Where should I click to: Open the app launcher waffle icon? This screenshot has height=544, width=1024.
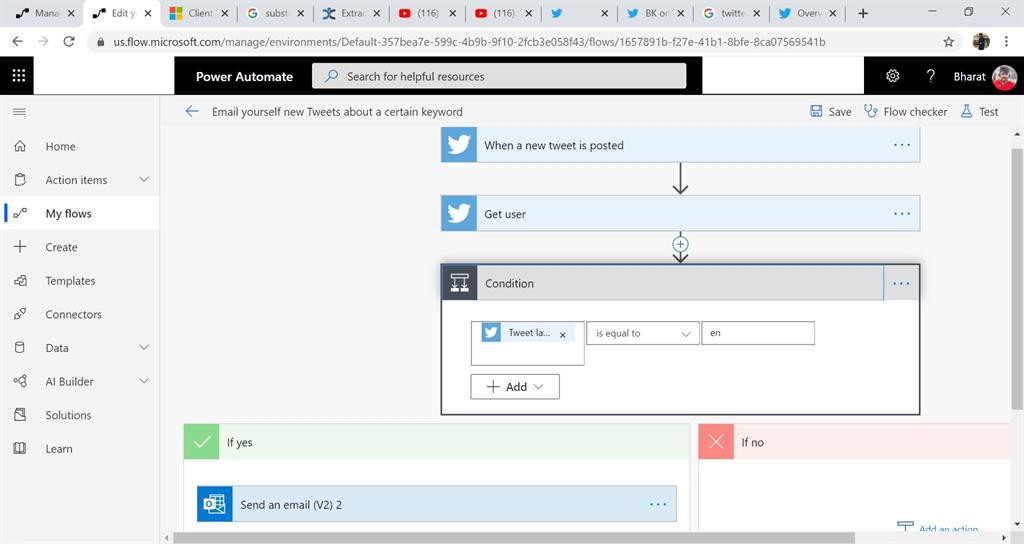[x=18, y=76]
